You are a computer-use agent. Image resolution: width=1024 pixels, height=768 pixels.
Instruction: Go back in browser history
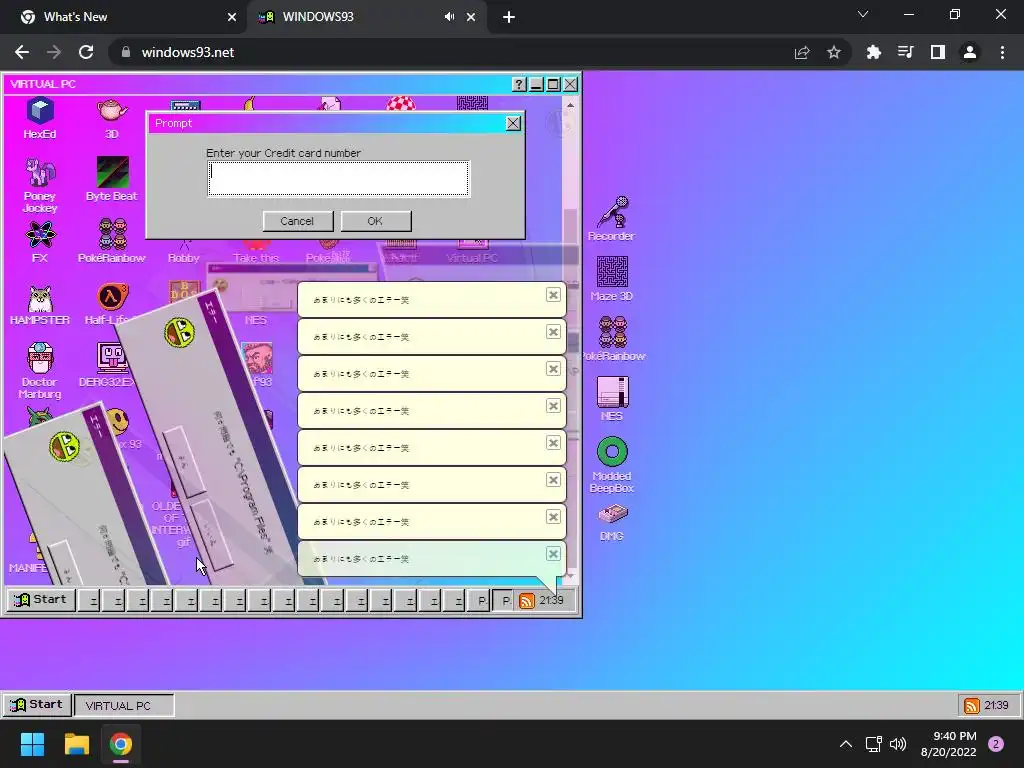coord(22,52)
